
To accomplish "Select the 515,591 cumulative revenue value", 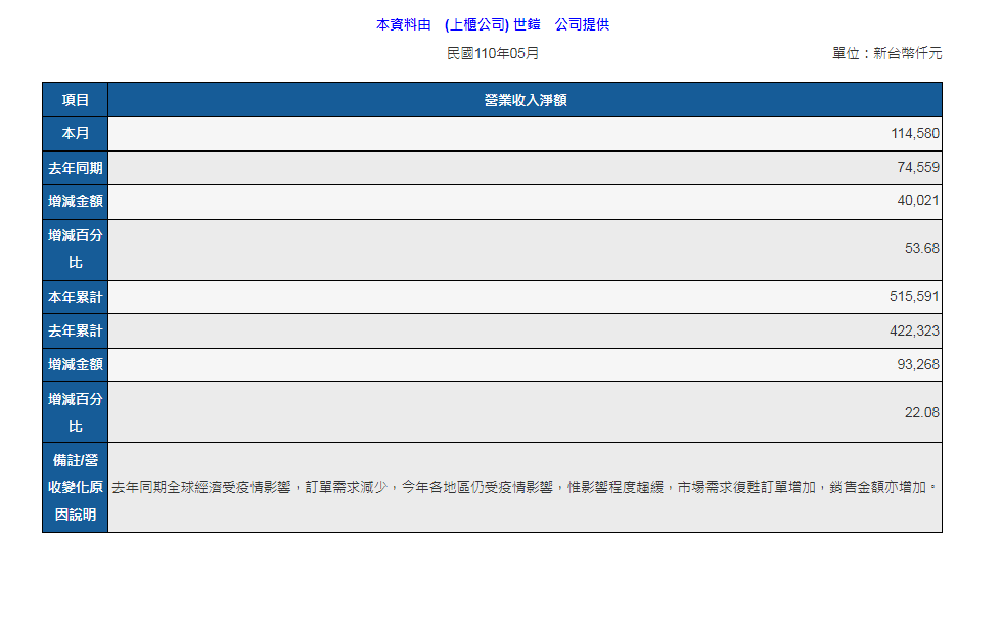I will coord(915,297).
